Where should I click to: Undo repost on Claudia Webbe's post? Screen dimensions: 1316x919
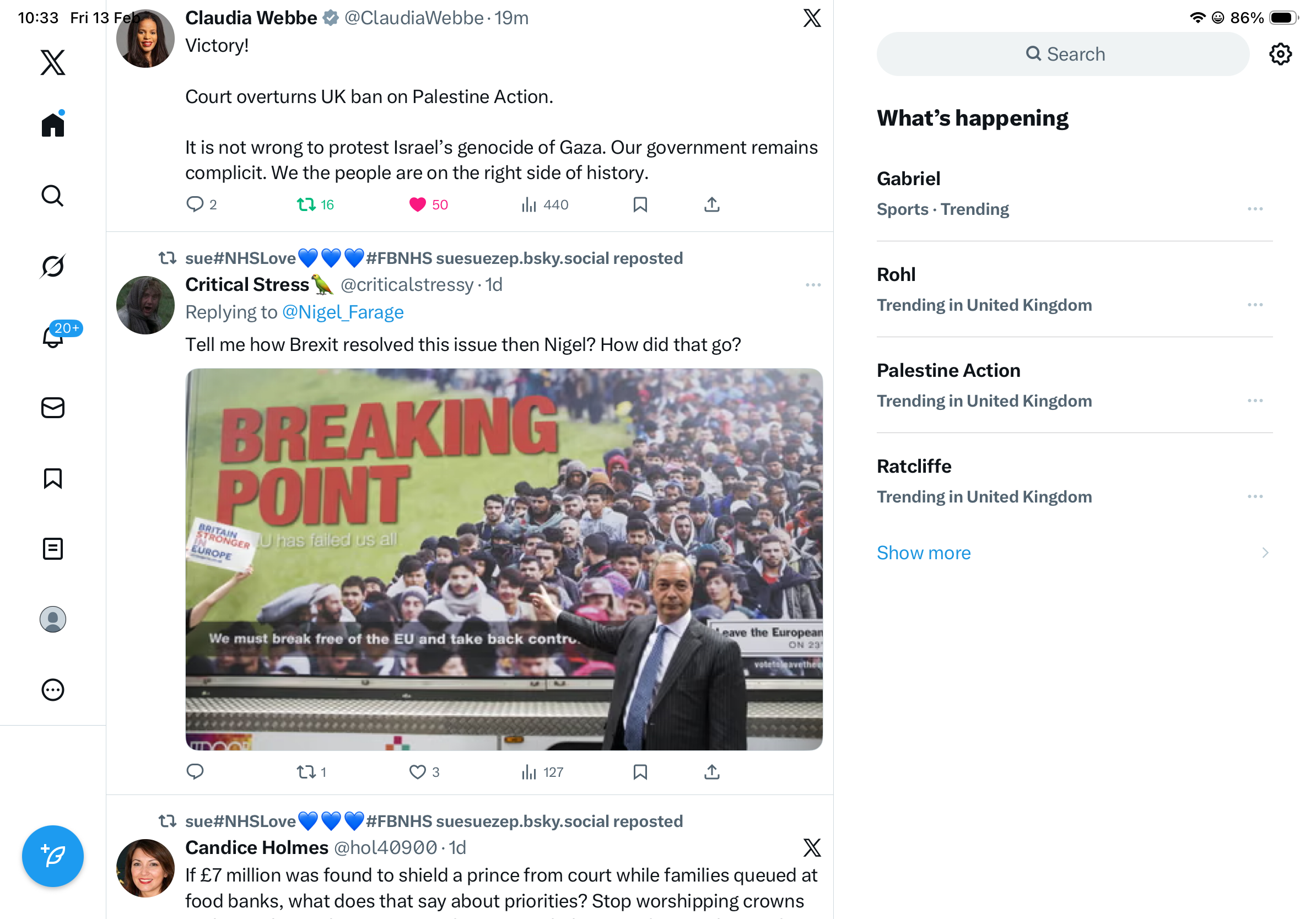point(306,204)
